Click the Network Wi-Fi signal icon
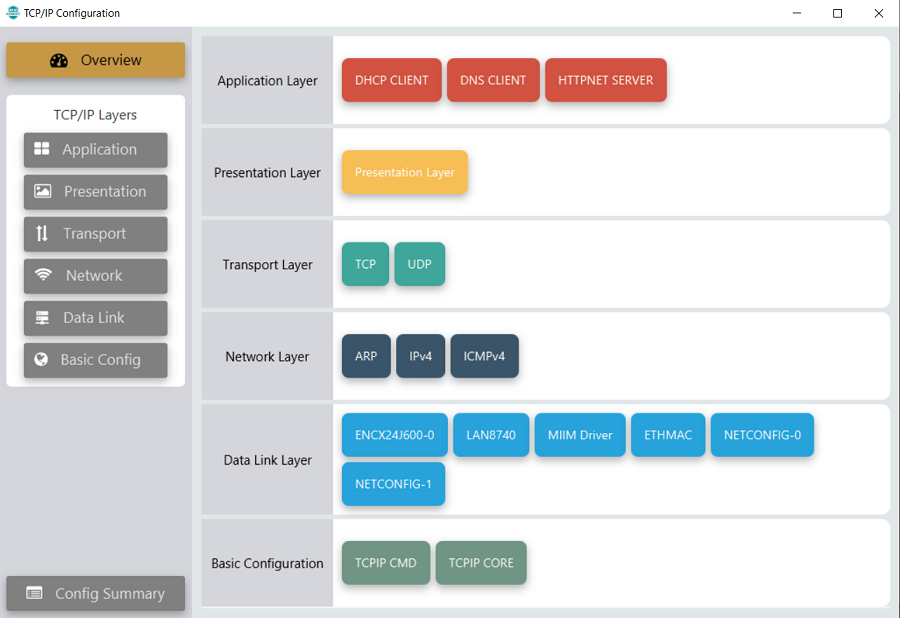The image size is (900, 618). click(x=43, y=275)
